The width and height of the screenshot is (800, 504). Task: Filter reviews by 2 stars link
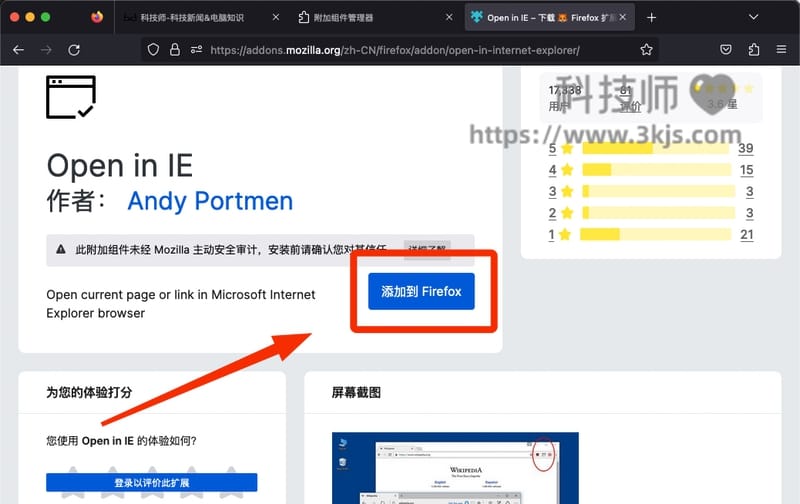pyautogui.click(x=553, y=213)
